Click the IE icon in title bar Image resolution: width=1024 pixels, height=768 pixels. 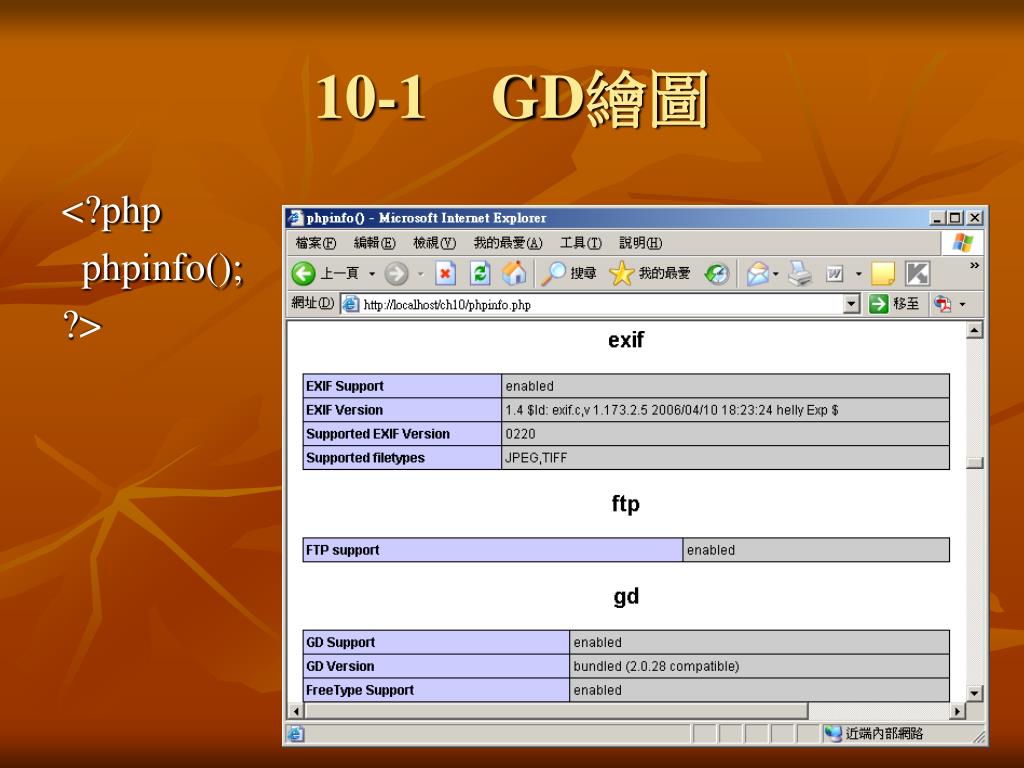296,217
